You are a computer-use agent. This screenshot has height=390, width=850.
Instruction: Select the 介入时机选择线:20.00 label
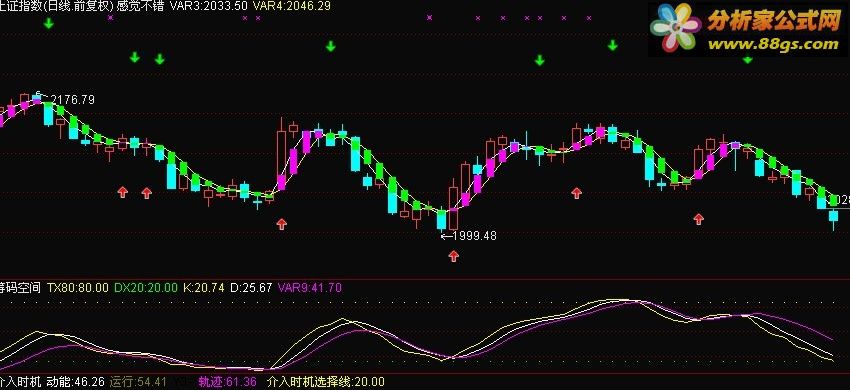point(326,382)
